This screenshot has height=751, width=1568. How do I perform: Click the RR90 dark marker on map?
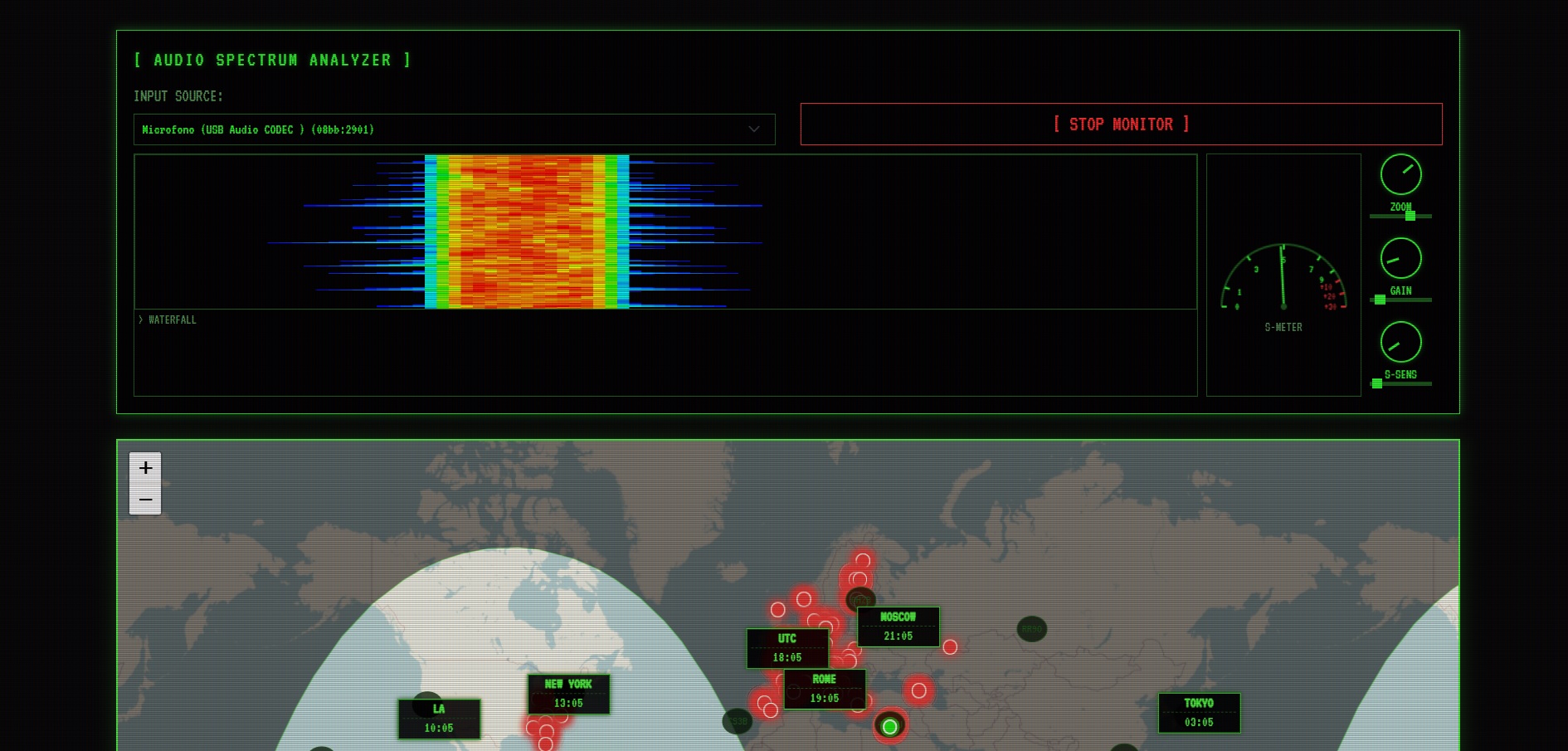click(1031, 629)
